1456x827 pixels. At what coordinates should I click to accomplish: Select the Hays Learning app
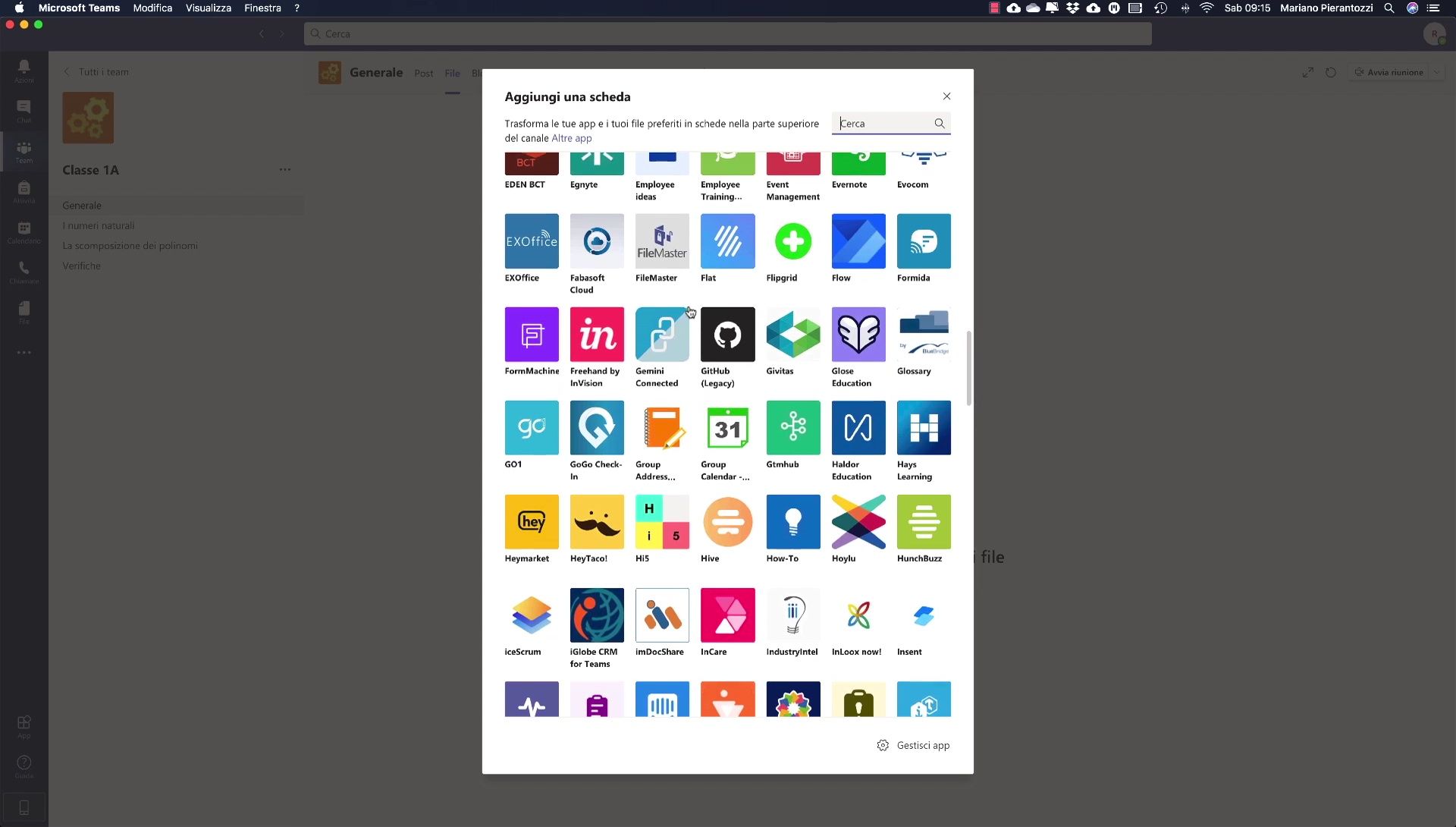coord(924,428)
